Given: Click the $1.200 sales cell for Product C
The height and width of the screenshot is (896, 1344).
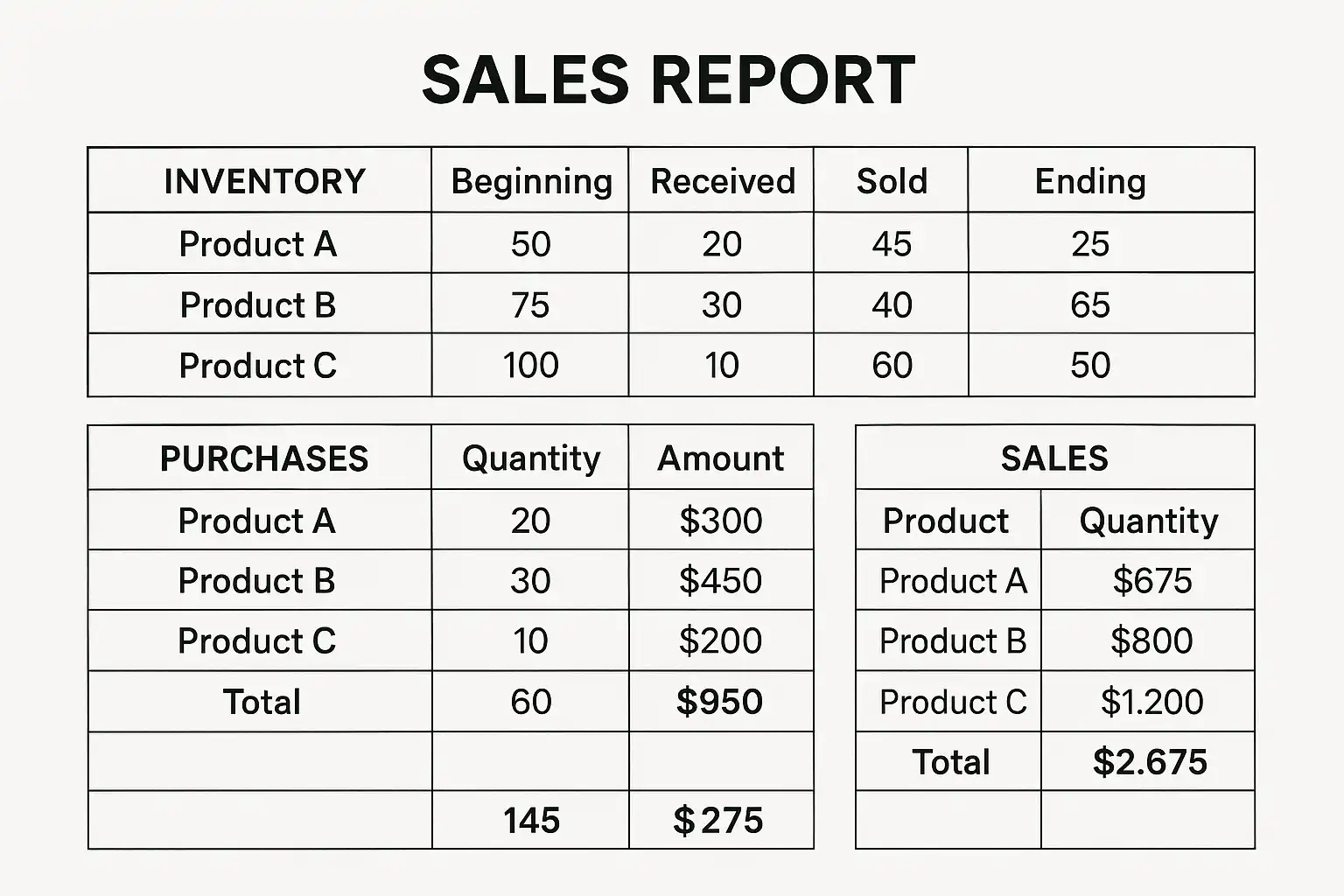Looking at the screenshot, I should tap(1151, 702).
